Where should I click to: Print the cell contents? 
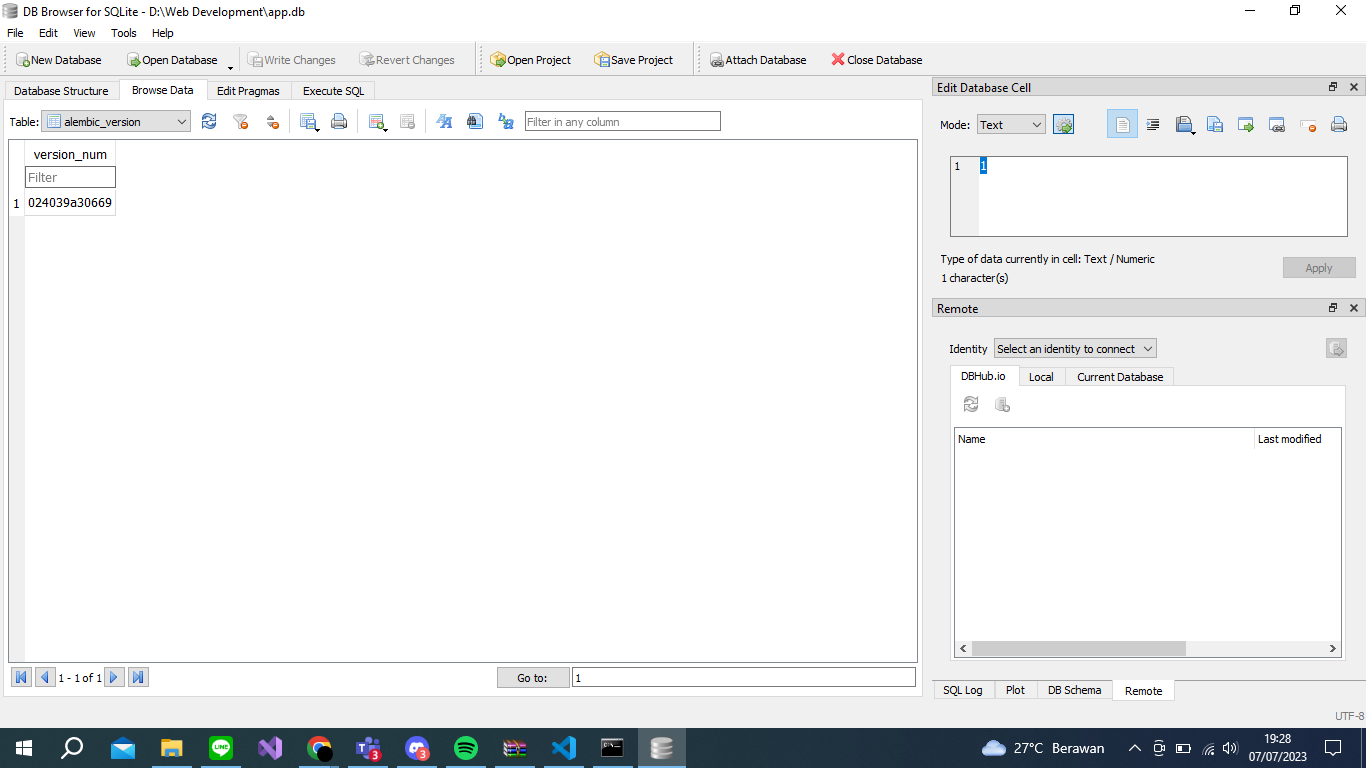tap(1338, 124)
